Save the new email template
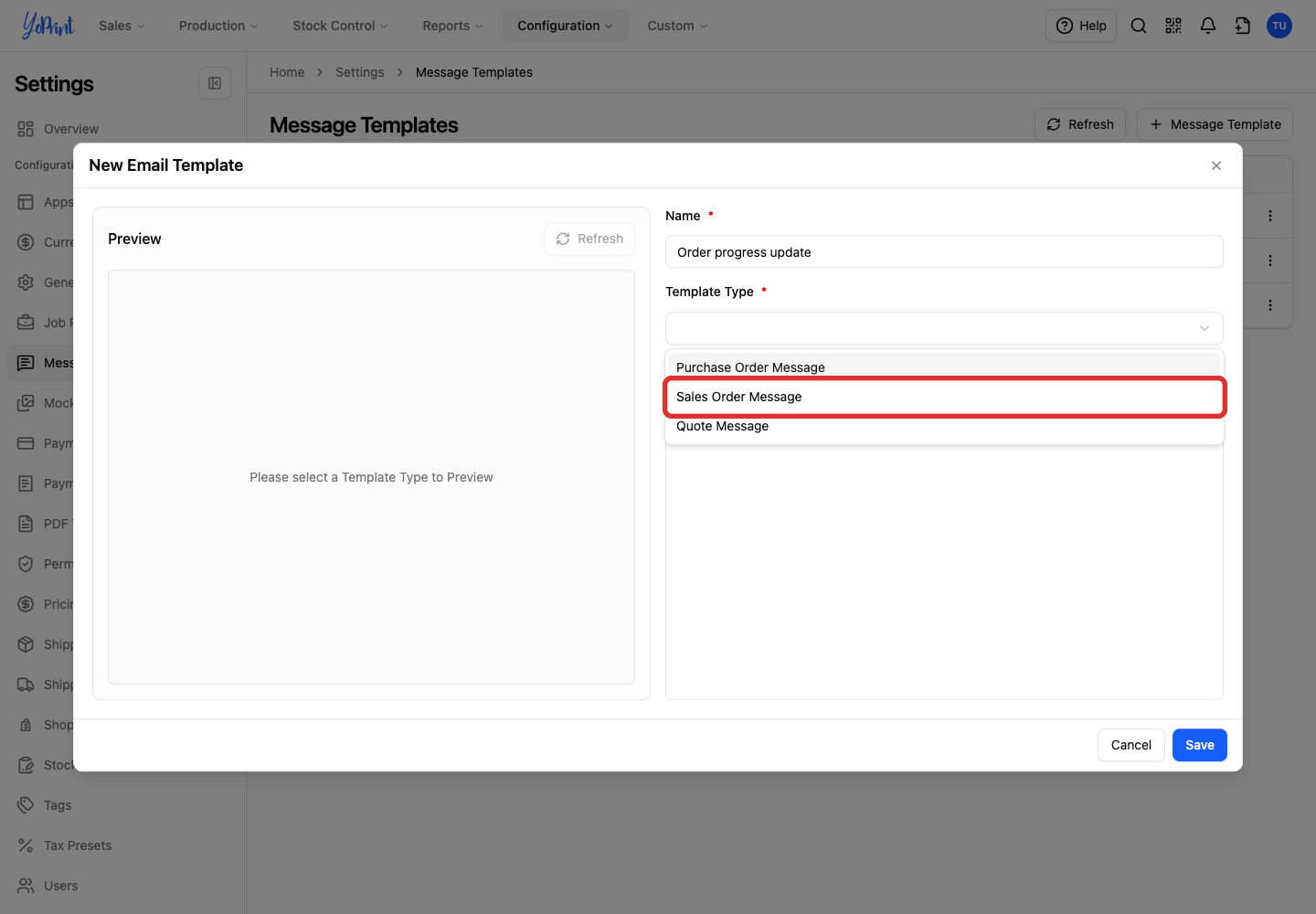 pyautogui.click(x=1200, y=745)
